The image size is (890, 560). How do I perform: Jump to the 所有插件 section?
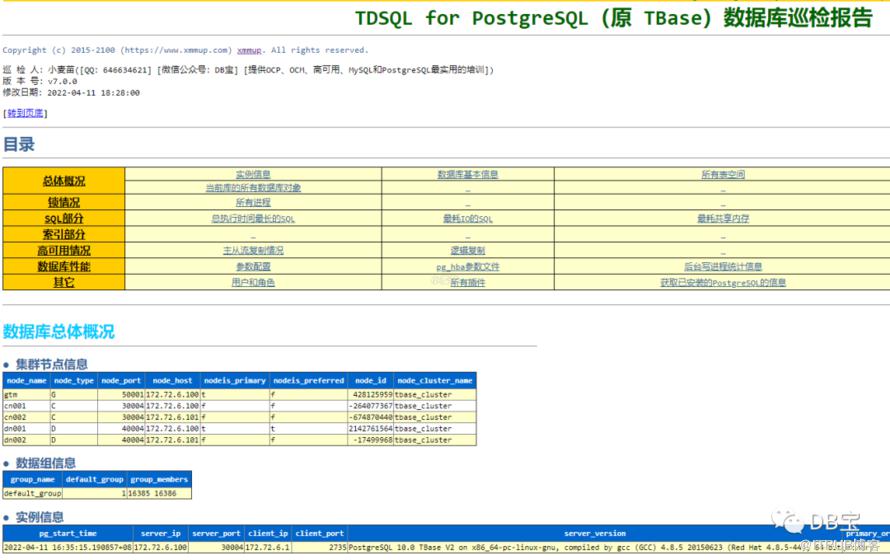pos(467,283)
